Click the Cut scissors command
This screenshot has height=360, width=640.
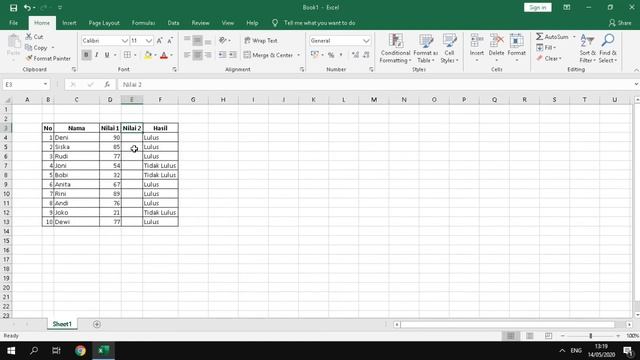(34, 37)
